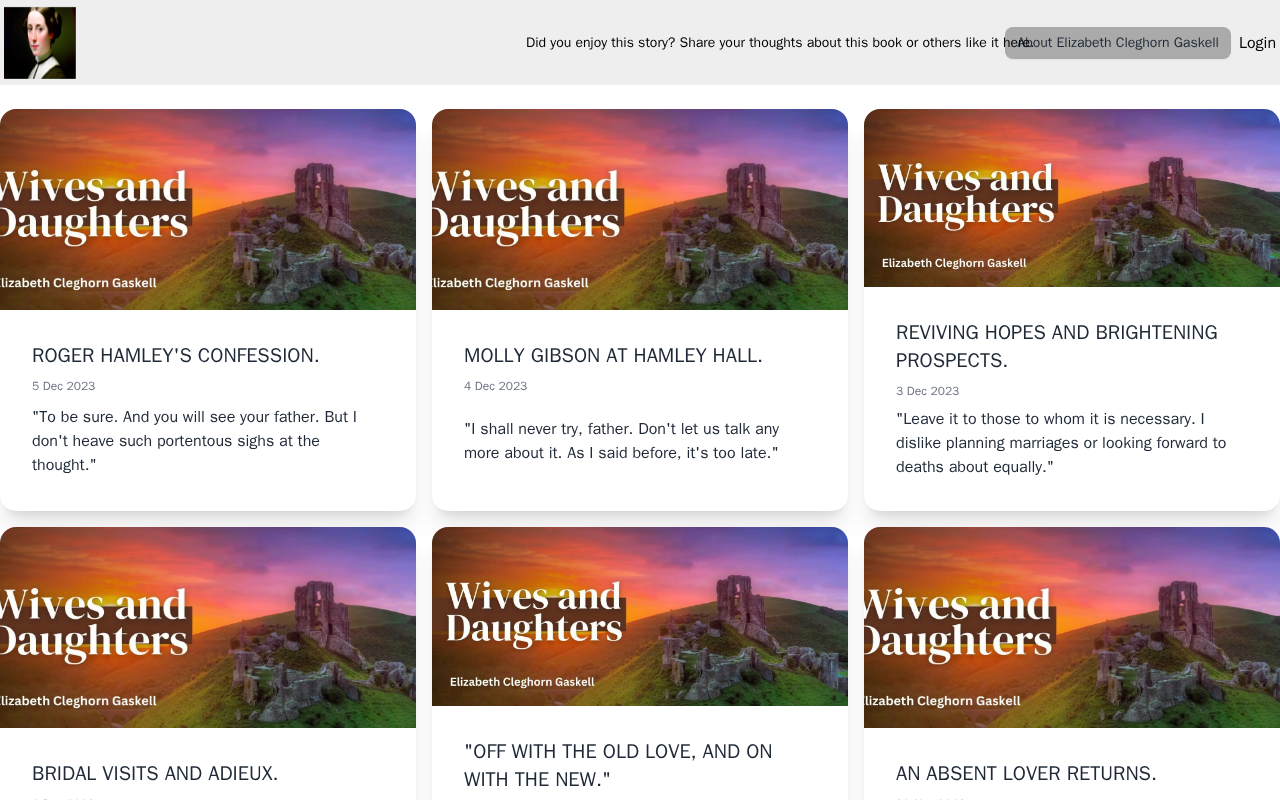
Task: Open Bridal Visits and Adieux cover image
Action: click(x=208, y=627)
